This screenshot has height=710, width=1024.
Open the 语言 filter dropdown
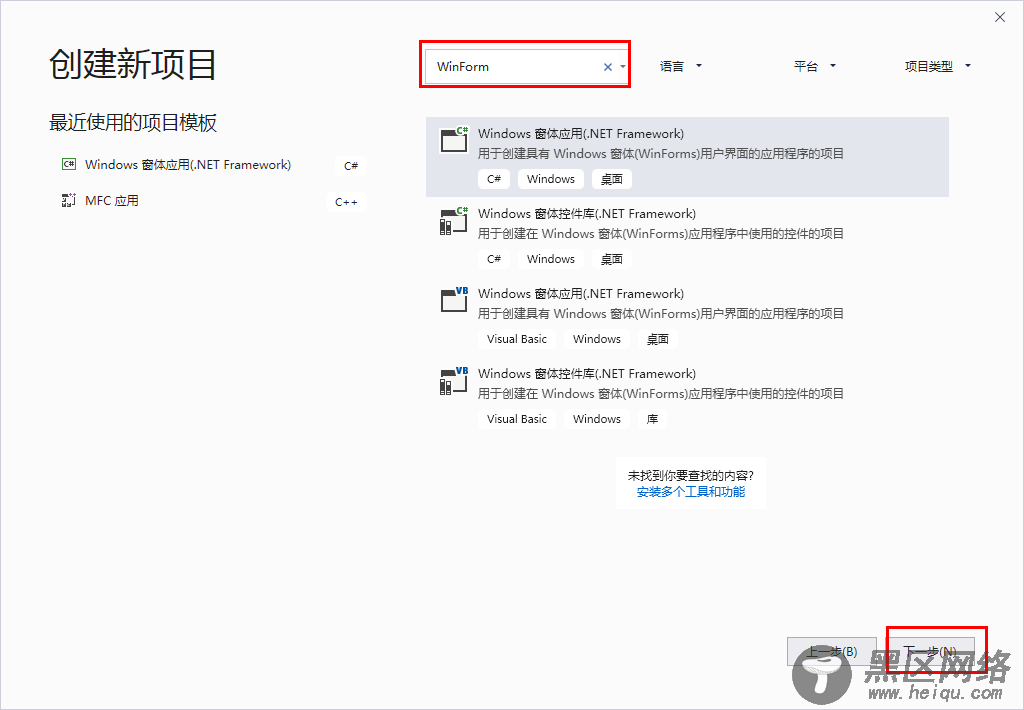tap(680, 66)
